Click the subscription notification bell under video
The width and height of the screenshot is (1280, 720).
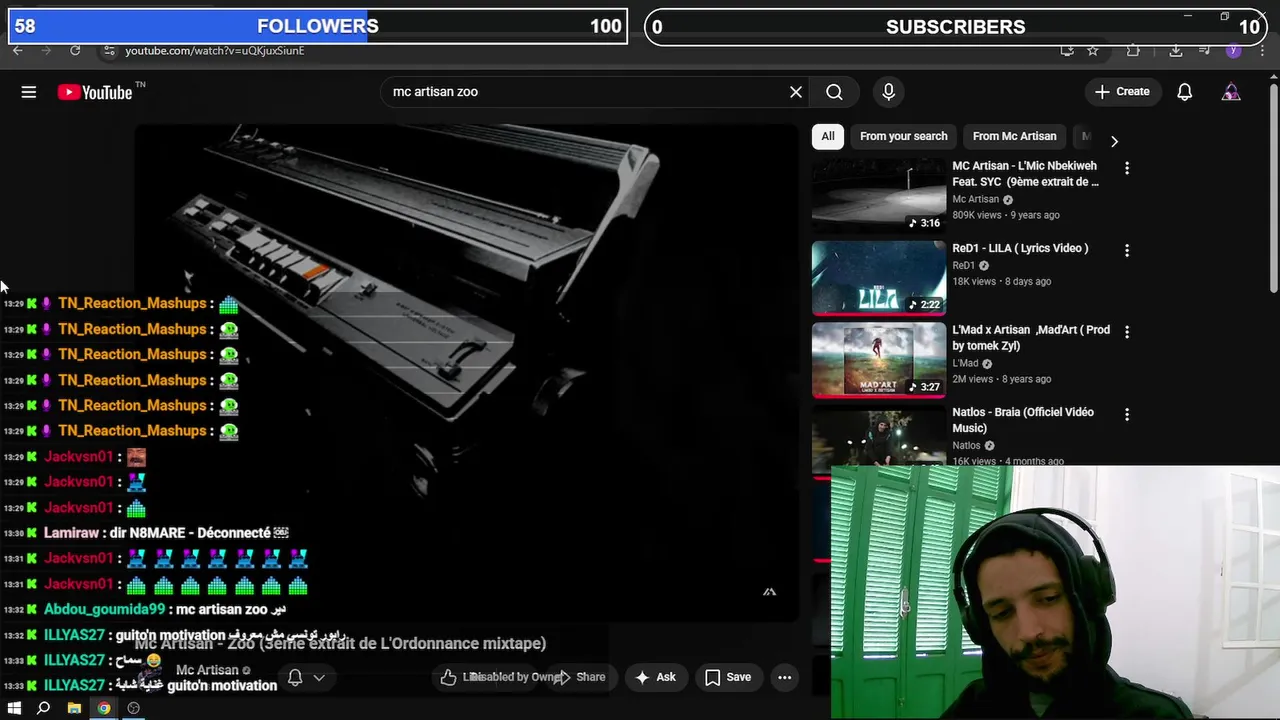coord(295,677)
